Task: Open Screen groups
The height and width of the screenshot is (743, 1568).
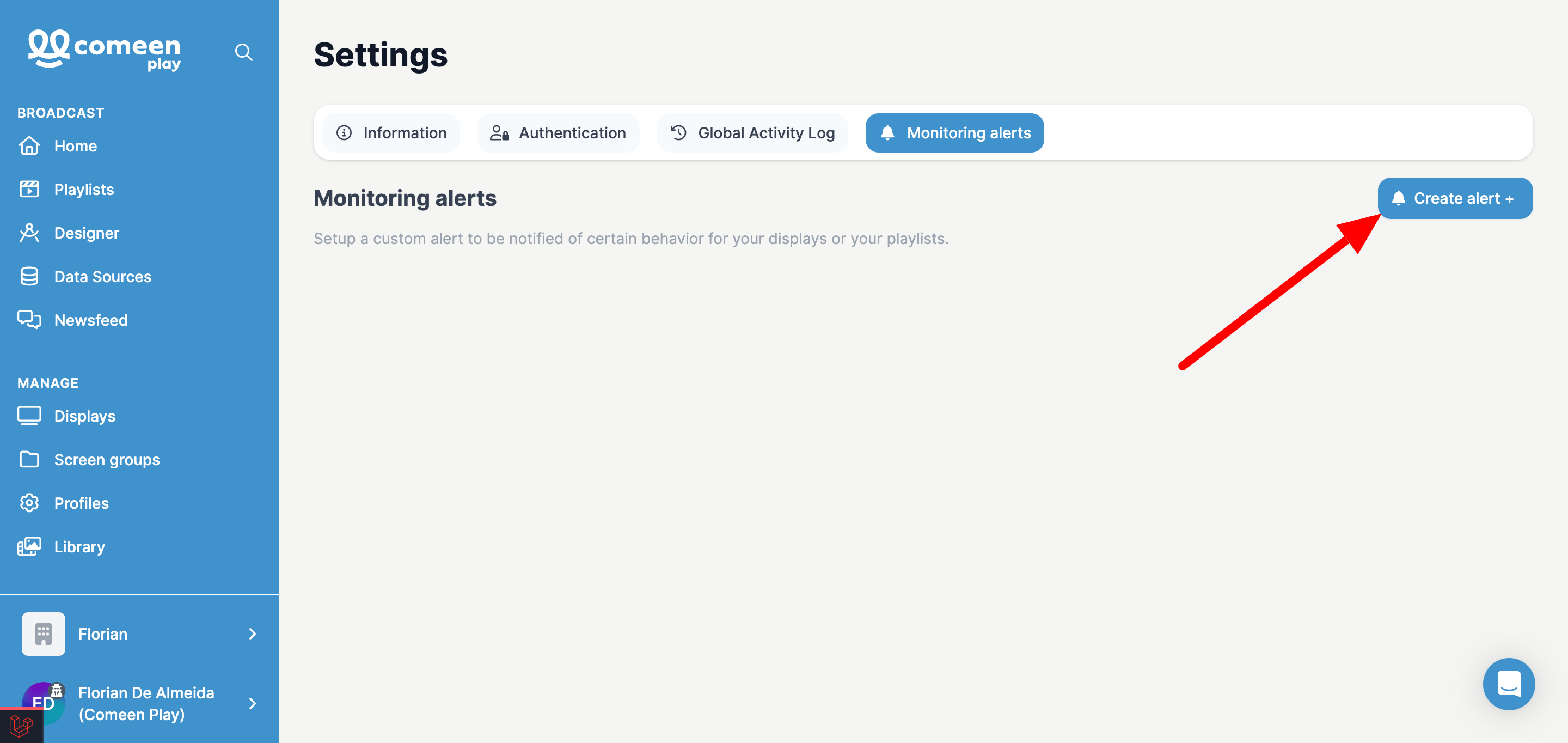Action: [x=107, y=459]
